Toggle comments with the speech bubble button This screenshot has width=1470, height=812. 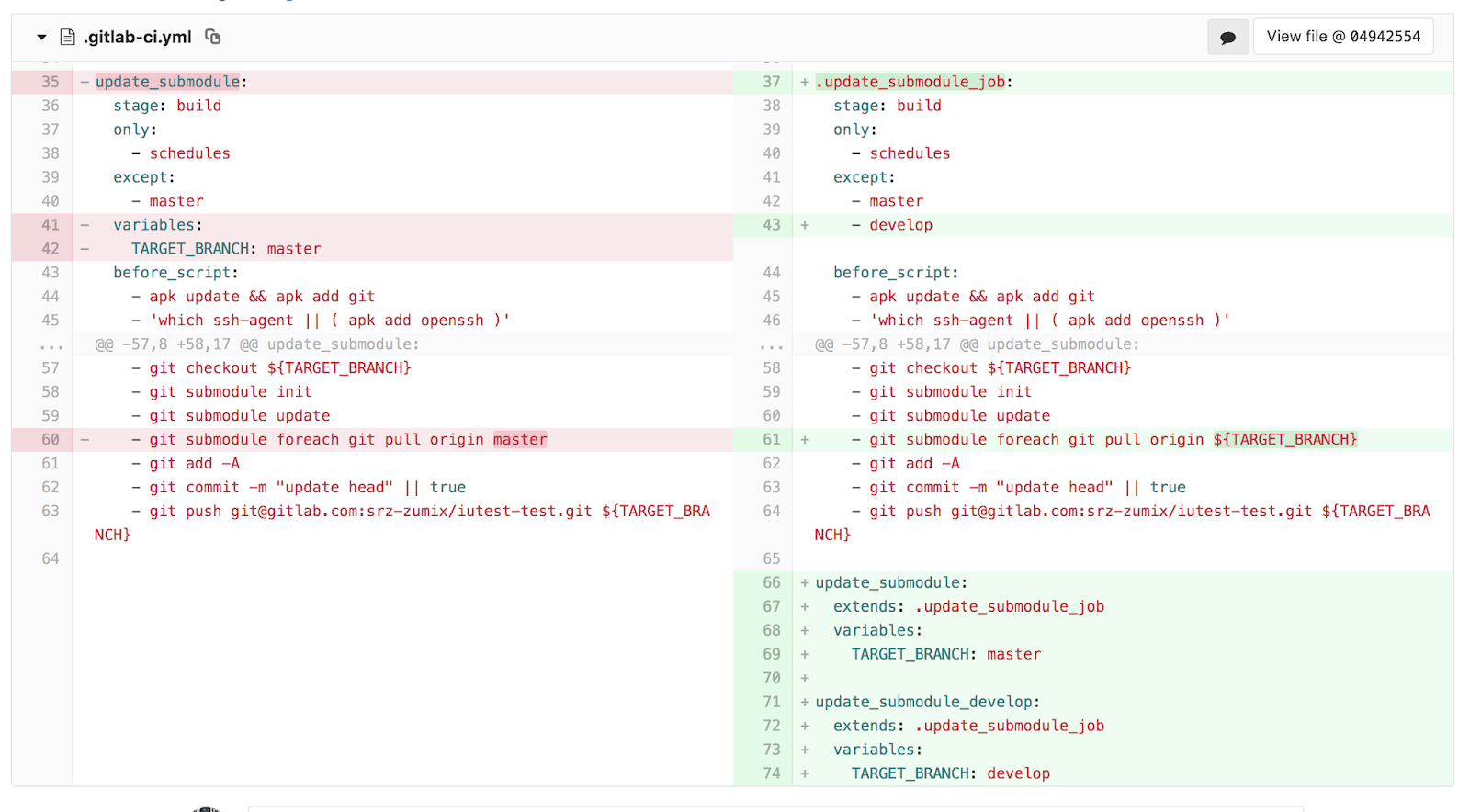point(1227,38)
